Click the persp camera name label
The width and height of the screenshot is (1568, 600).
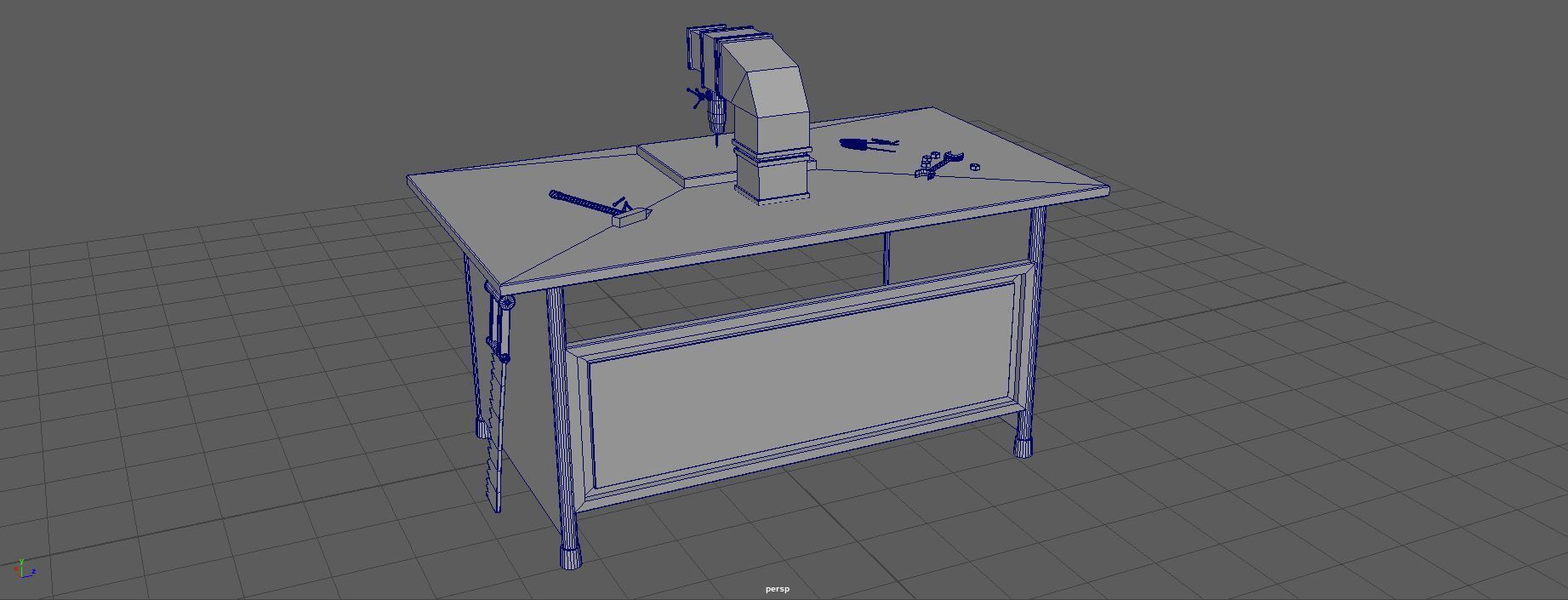click(778, 589)
